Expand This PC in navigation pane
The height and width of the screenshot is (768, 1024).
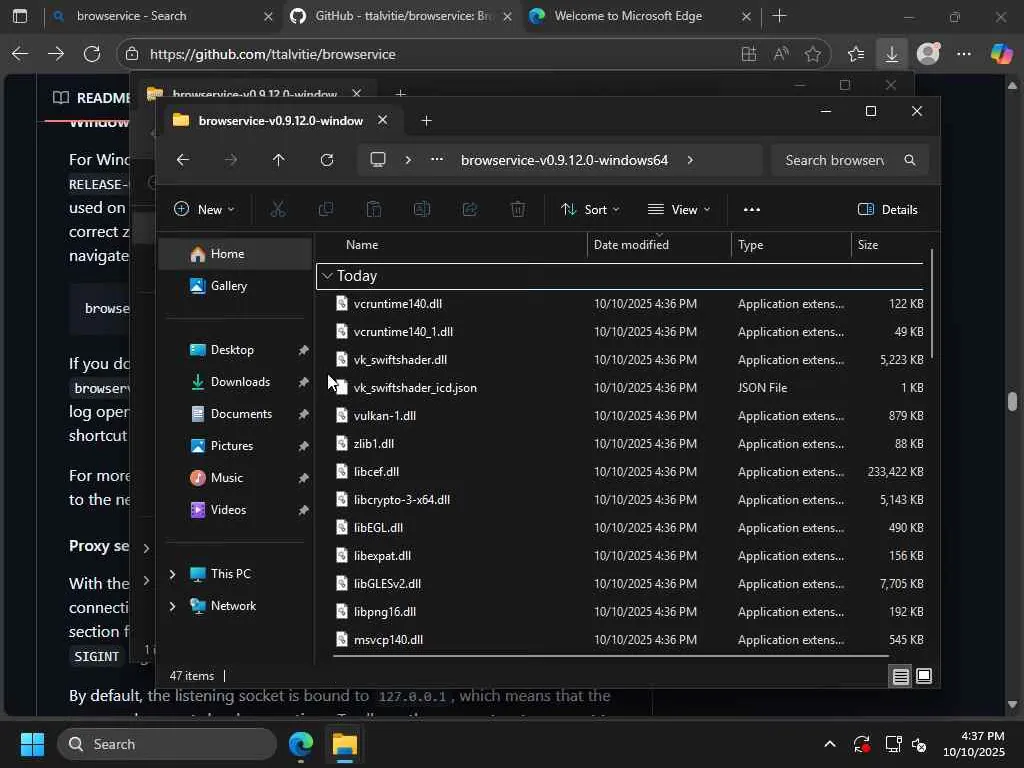[x=172, y=574]
